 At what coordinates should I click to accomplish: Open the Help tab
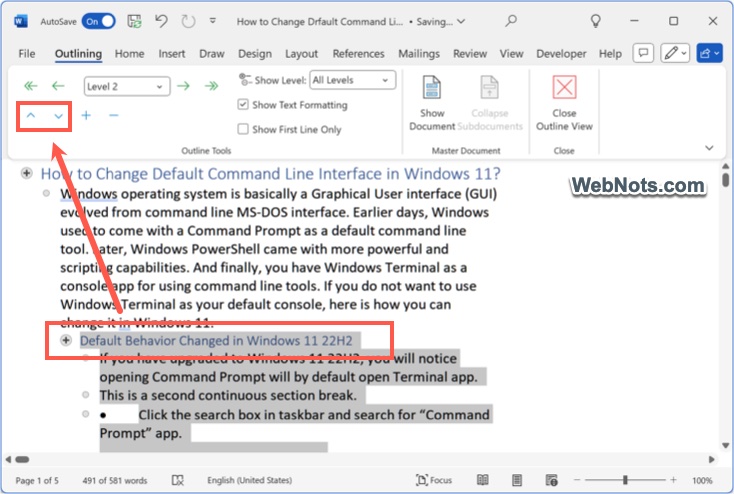[x=610, y=54]
